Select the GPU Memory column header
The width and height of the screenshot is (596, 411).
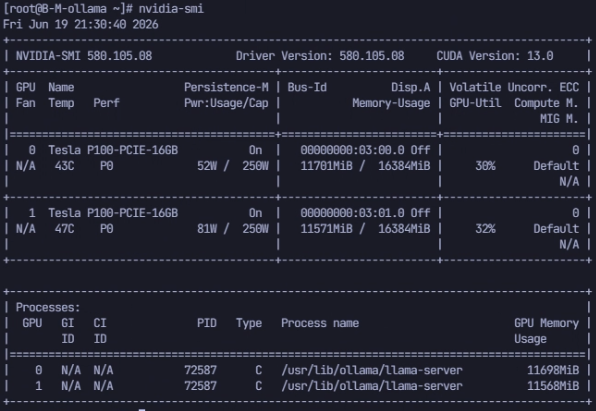tap(546, 323)
